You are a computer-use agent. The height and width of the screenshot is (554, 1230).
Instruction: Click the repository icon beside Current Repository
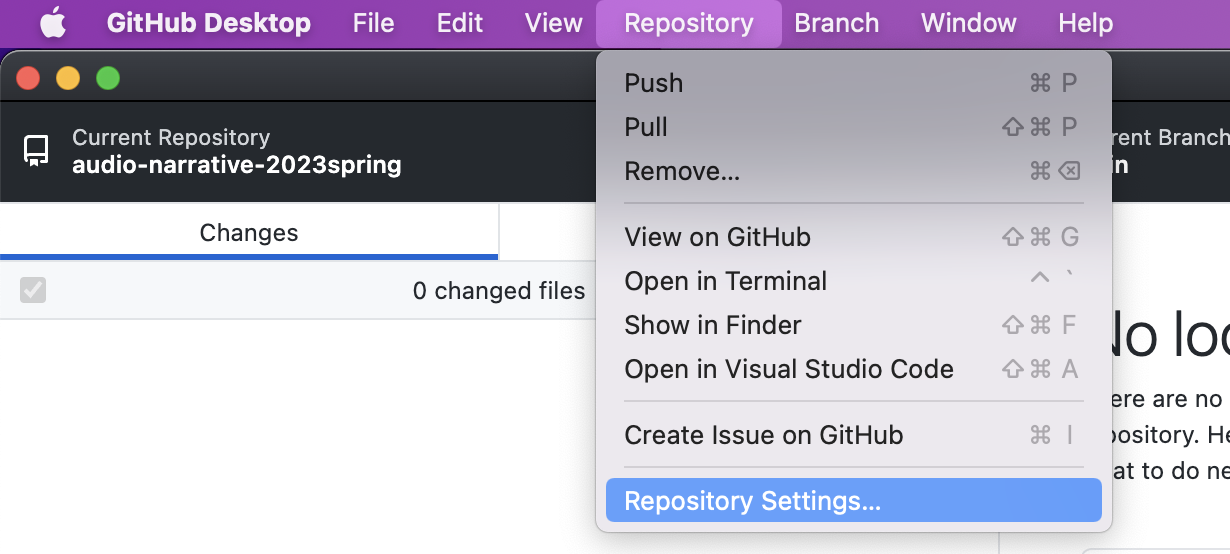coord(36,151)
